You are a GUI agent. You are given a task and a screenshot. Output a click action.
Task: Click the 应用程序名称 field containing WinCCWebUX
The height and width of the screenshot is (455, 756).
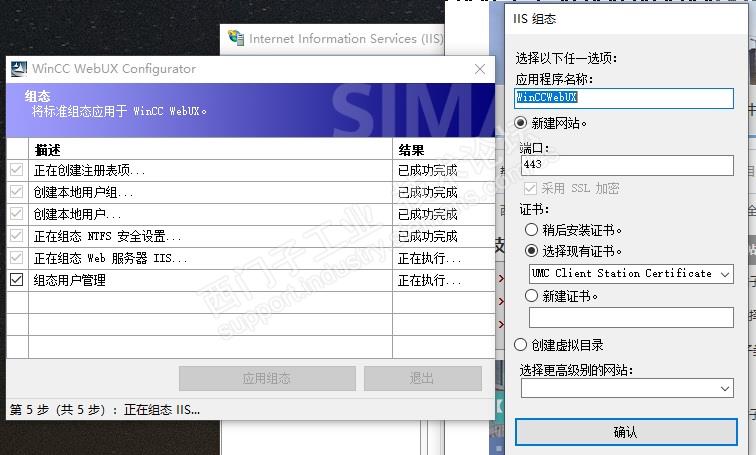(624, 98)
